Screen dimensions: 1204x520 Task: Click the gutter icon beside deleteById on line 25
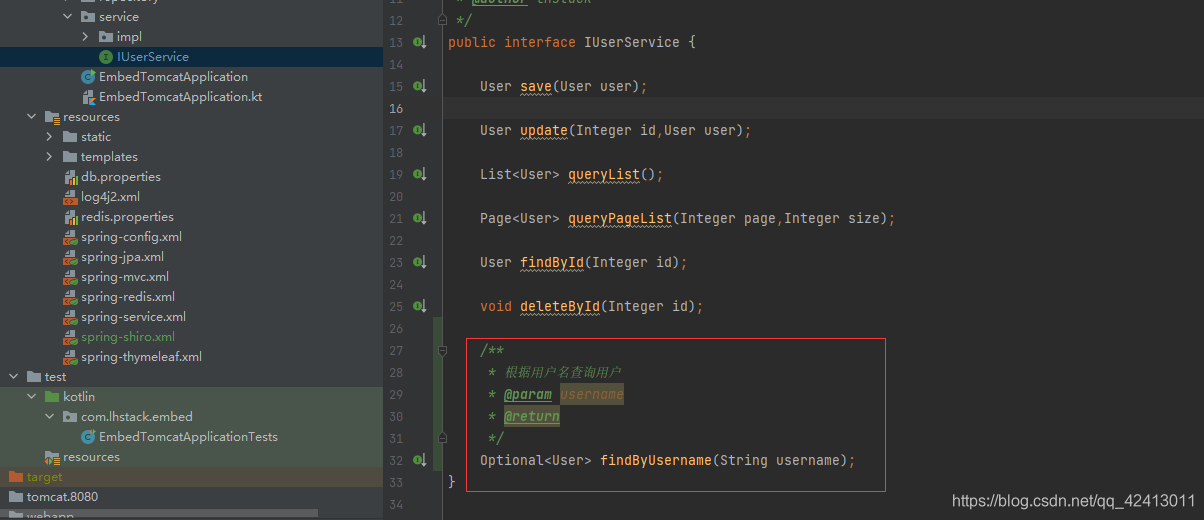[x=420, y=306]
